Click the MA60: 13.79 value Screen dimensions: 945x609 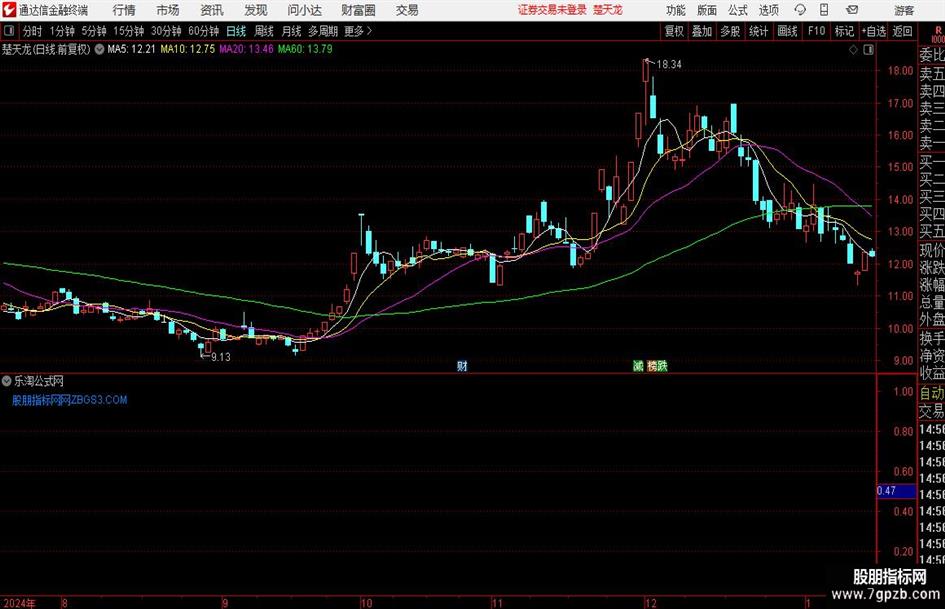pyautogui.click(x=305, y=49)
